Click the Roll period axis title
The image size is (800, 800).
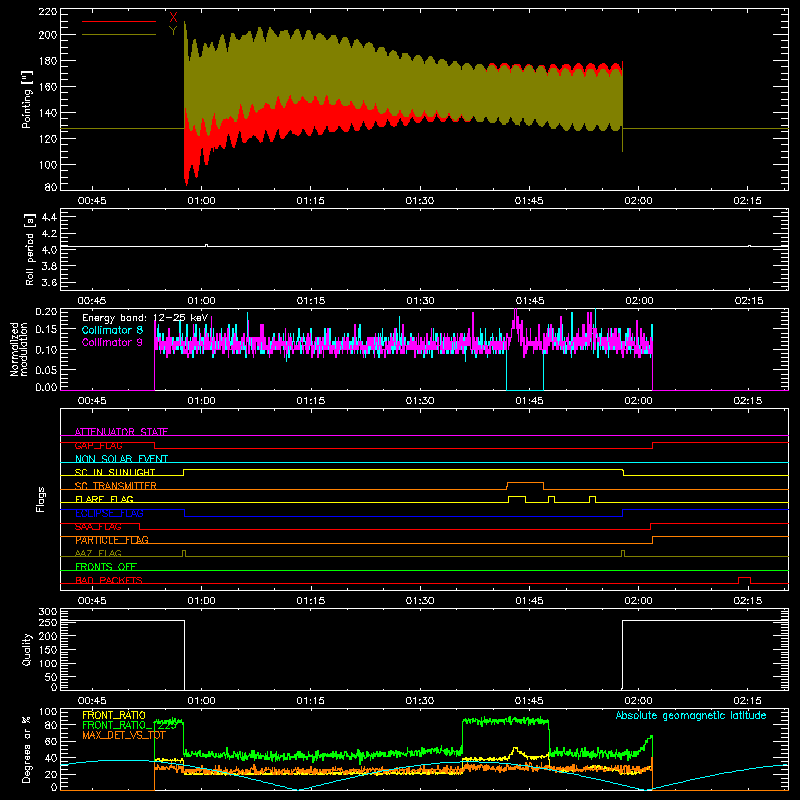[x=30, y=249]
